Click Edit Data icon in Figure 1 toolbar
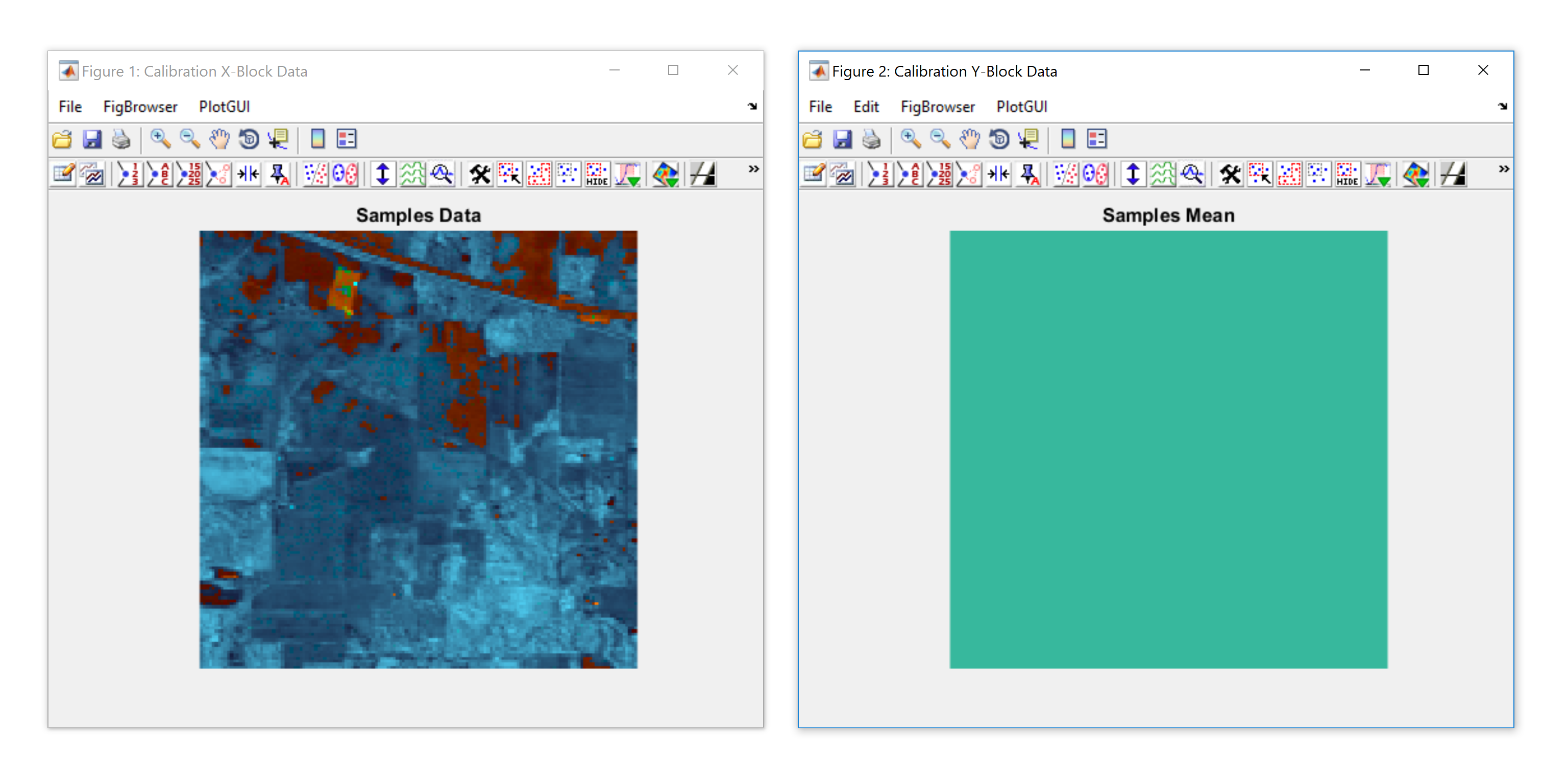The width and height of the screenshot is (1568, 782). 63,175
